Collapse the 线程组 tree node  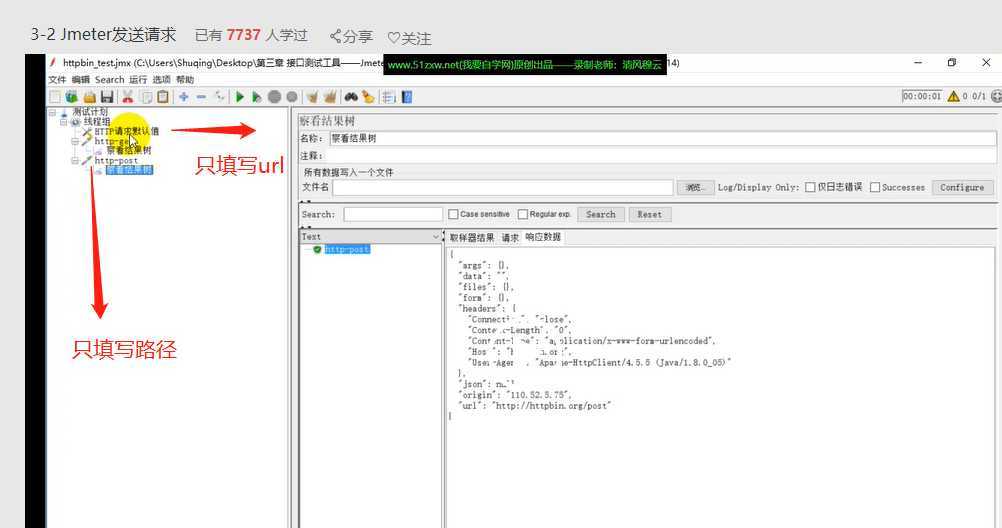pos(63,121)
